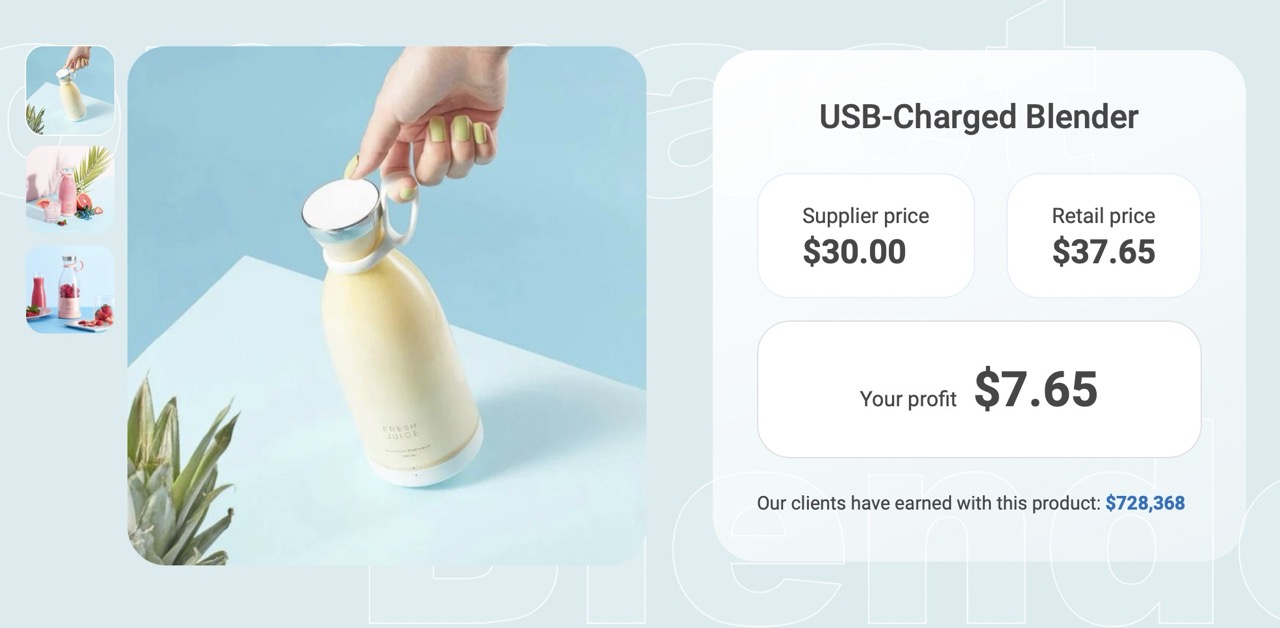The width and height of the screenshot is (1280, 628).
Task: Click the Retail price label
Action: point(1103,216)
